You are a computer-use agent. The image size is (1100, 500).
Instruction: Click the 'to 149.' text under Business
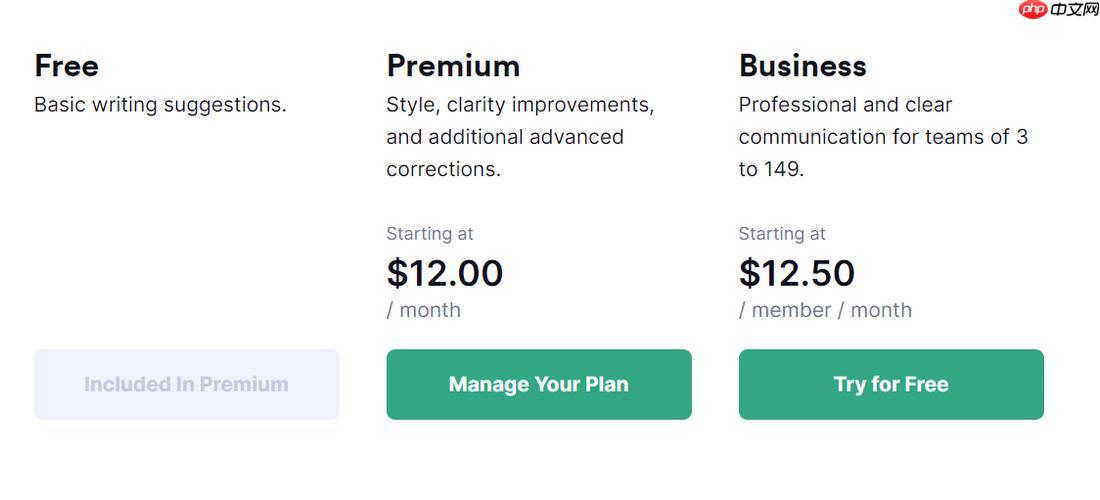771,169
